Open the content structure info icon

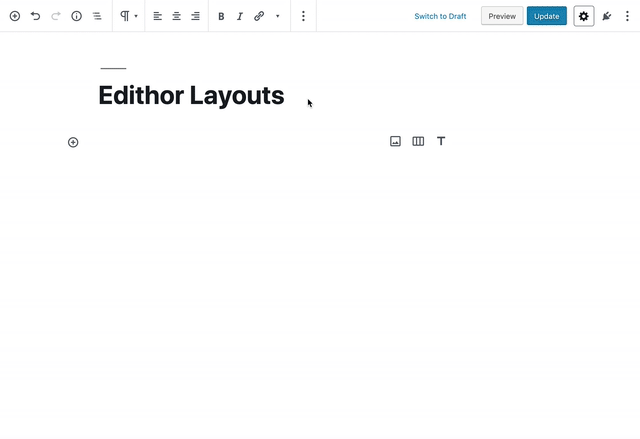(x=76, y=16)
